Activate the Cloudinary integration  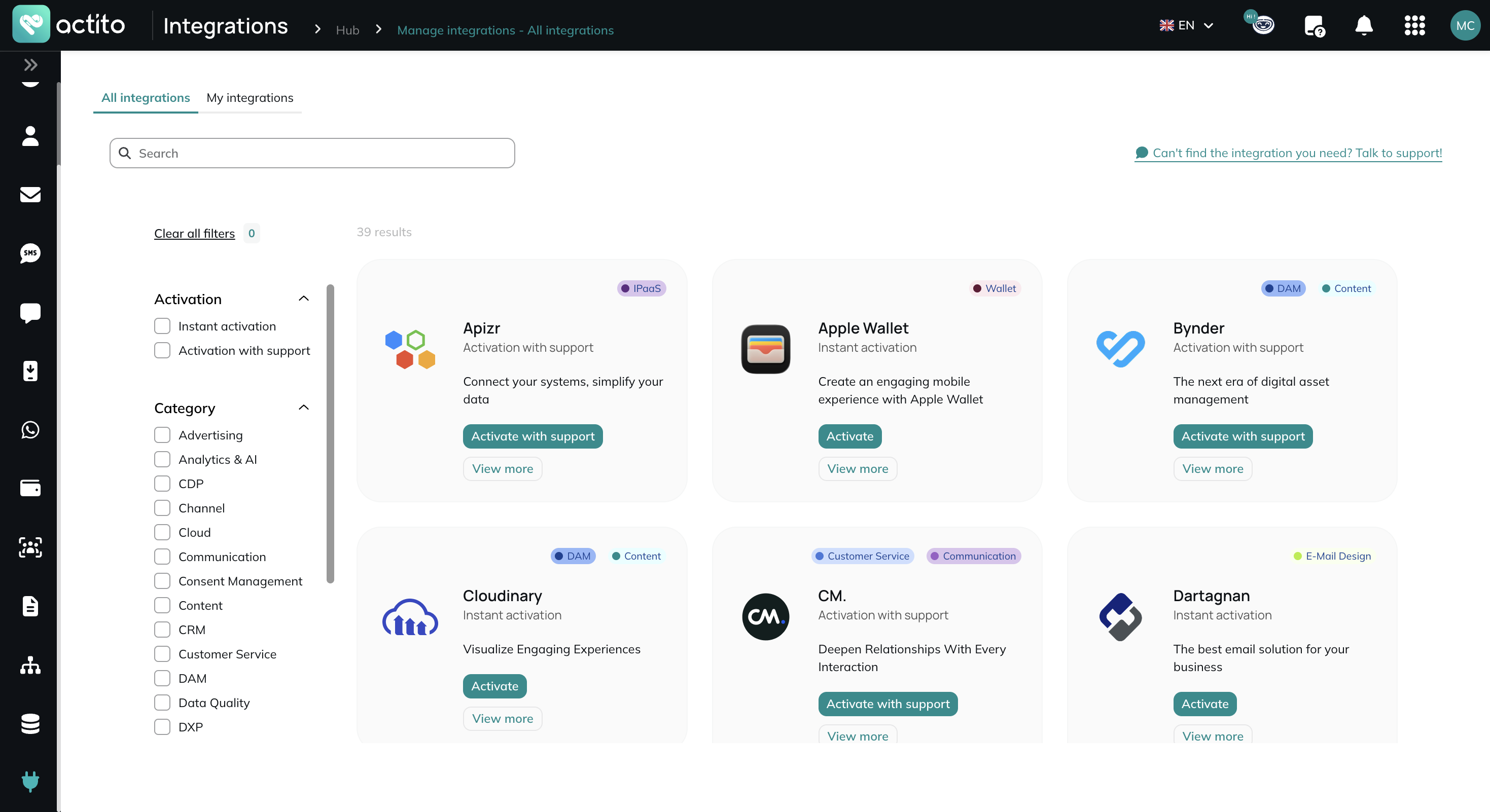494,686
